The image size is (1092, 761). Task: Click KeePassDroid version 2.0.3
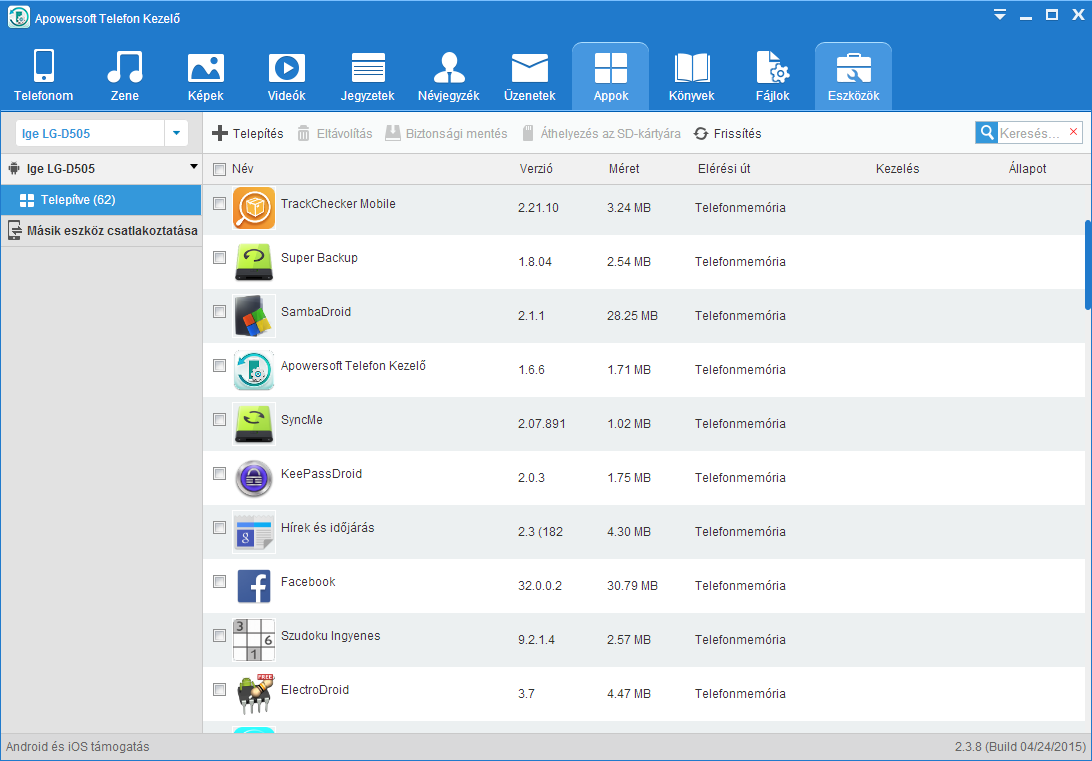[531, 478]
